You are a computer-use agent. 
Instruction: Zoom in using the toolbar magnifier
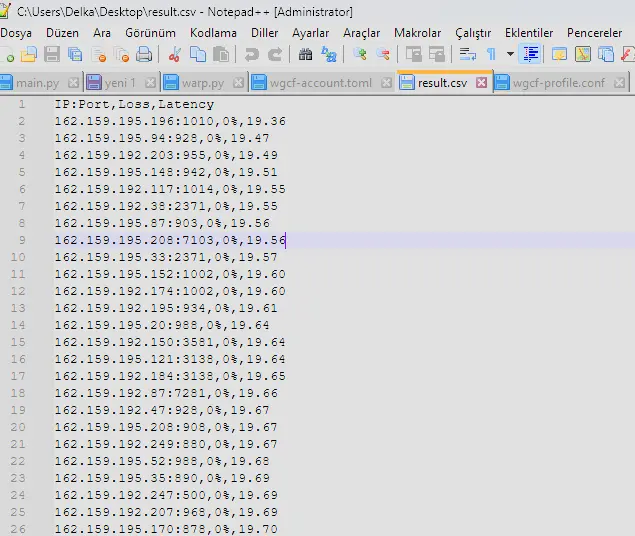coord(360,54)
